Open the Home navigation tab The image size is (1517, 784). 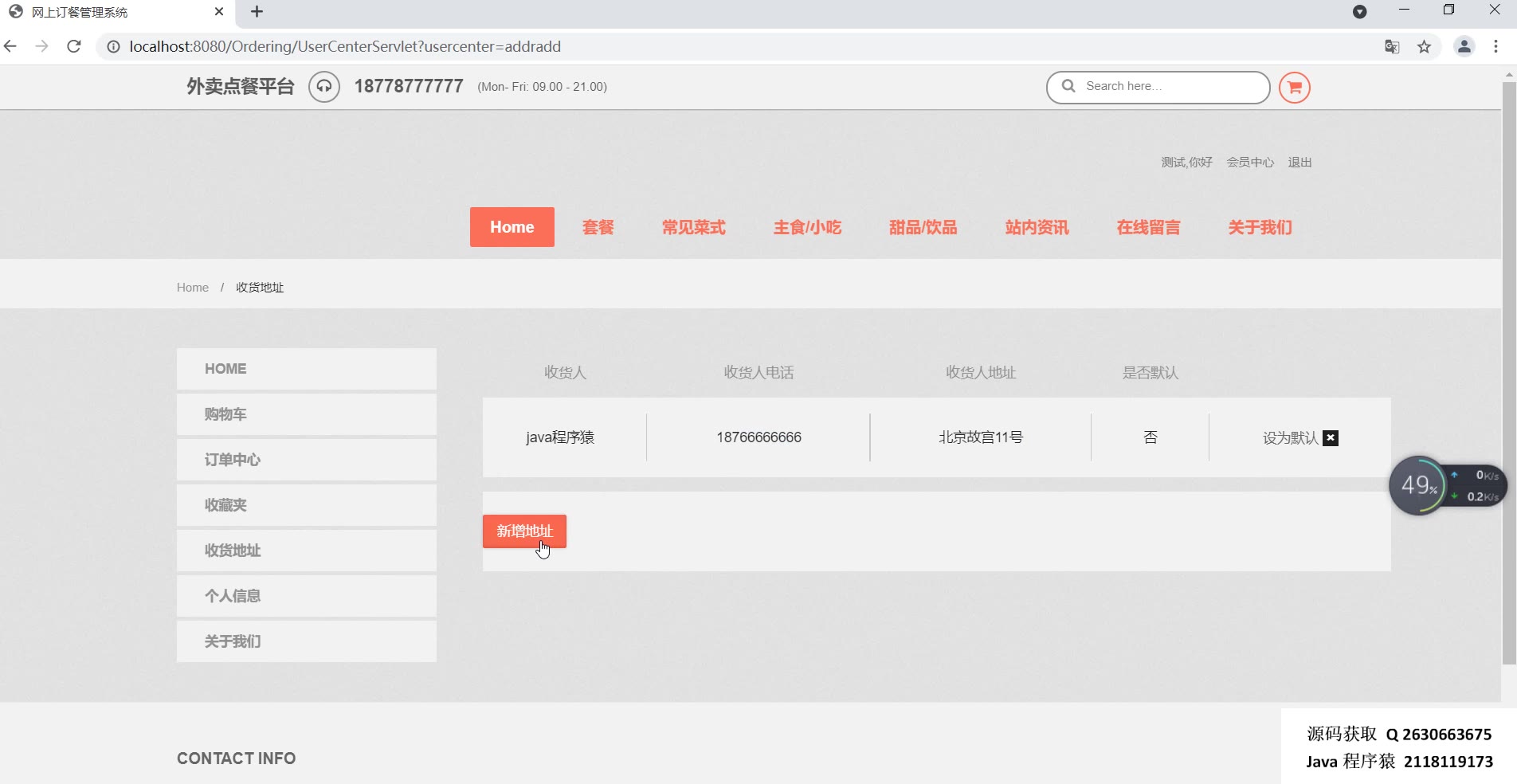tap(512, 227)
